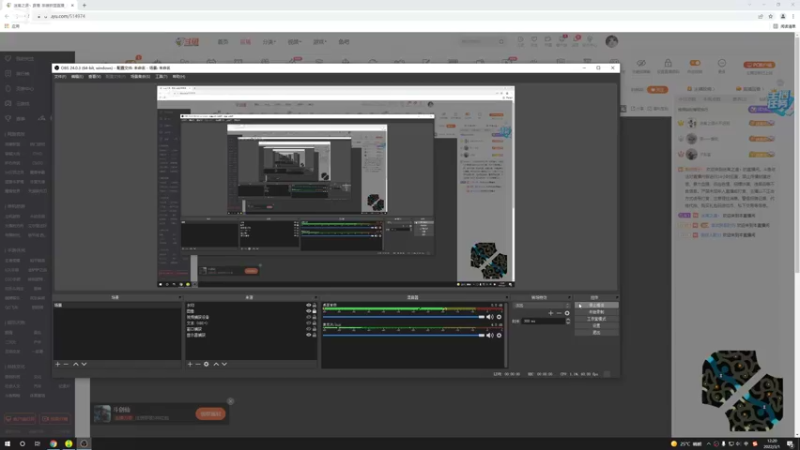The width and height of the screenshot is (800, 450).
Task: Open transition properties gear icon
Action: 567,313
